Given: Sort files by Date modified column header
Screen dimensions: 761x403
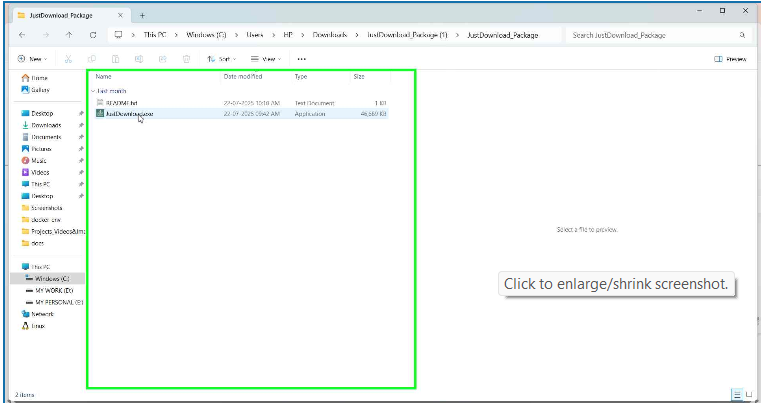Looking at the screenshot, I should [x=243, y=76].
